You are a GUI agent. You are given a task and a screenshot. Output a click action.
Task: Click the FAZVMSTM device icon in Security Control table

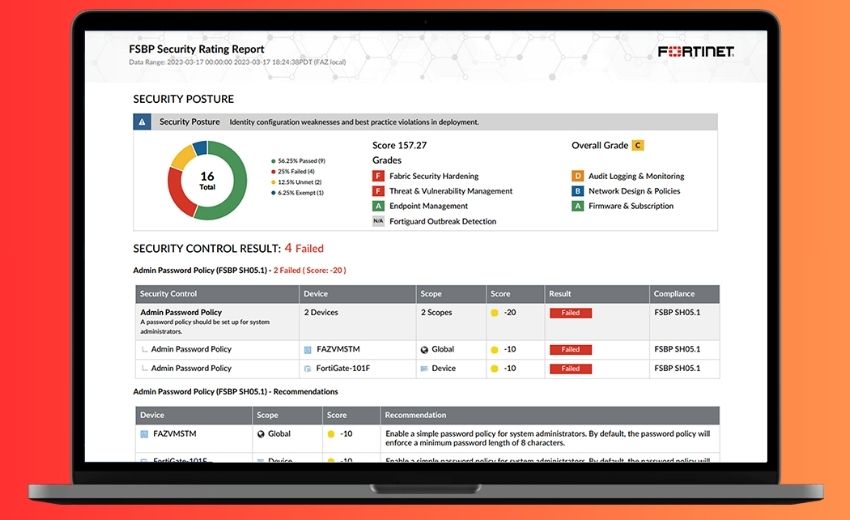[x=307, y=350]
